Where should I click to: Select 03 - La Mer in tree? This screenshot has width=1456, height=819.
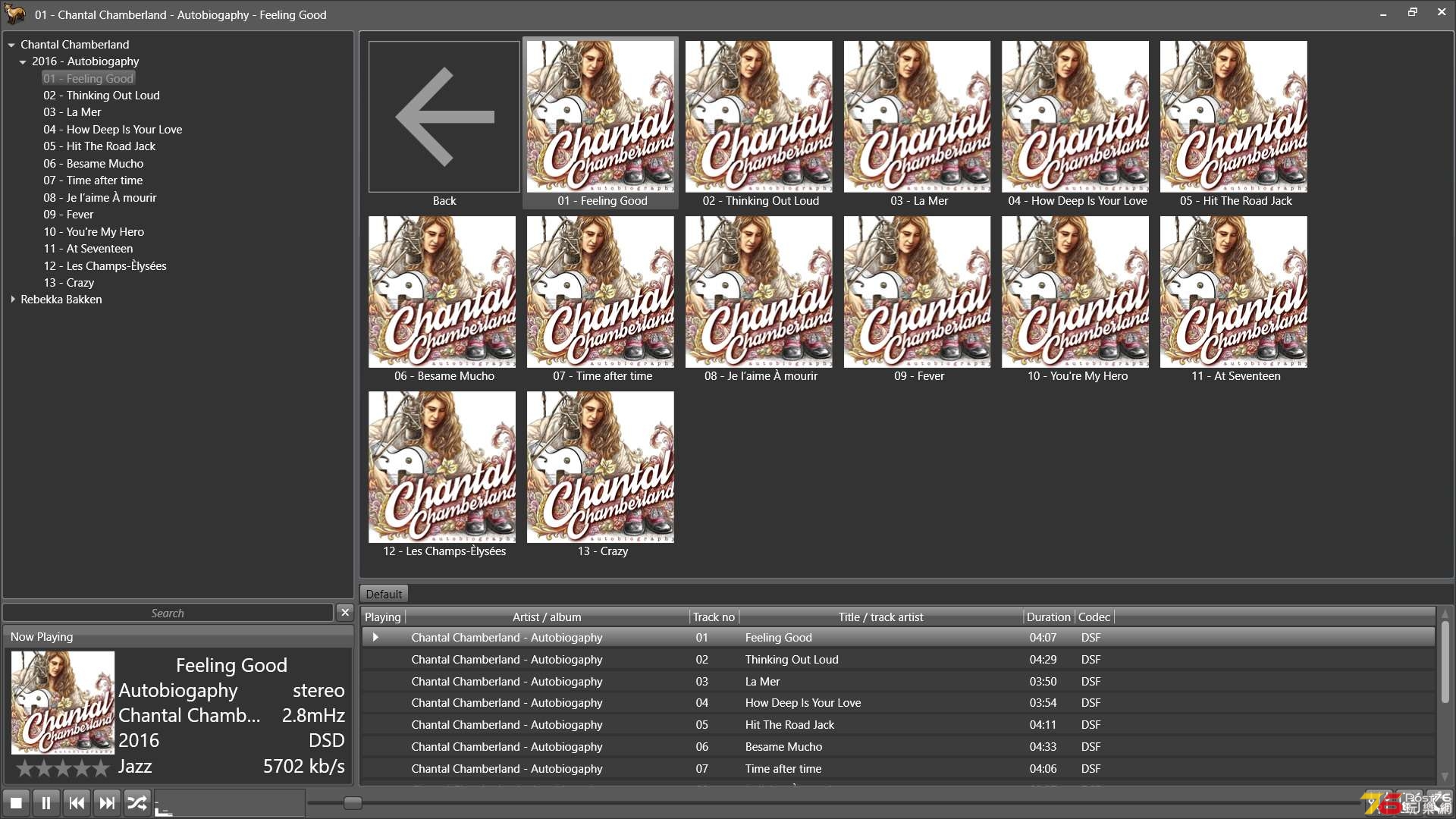click(72, 112)
